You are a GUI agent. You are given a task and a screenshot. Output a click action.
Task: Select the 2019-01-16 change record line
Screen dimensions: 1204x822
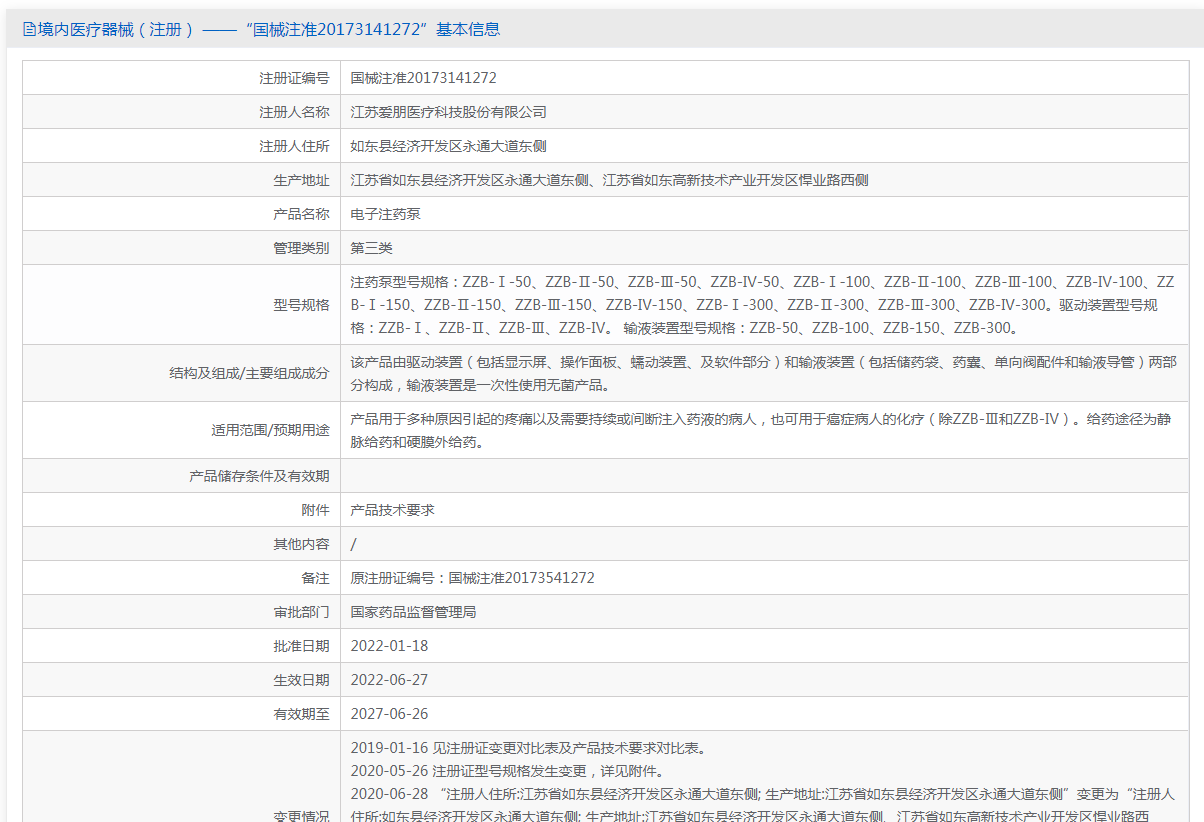(x=529, y=748)
